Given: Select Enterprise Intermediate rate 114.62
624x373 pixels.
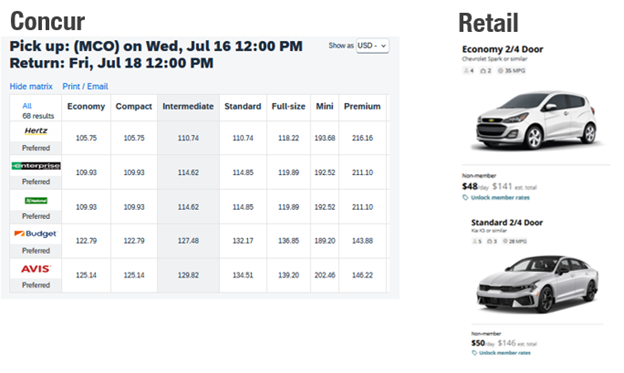Looking at the screenshot, I should [188, 172].
